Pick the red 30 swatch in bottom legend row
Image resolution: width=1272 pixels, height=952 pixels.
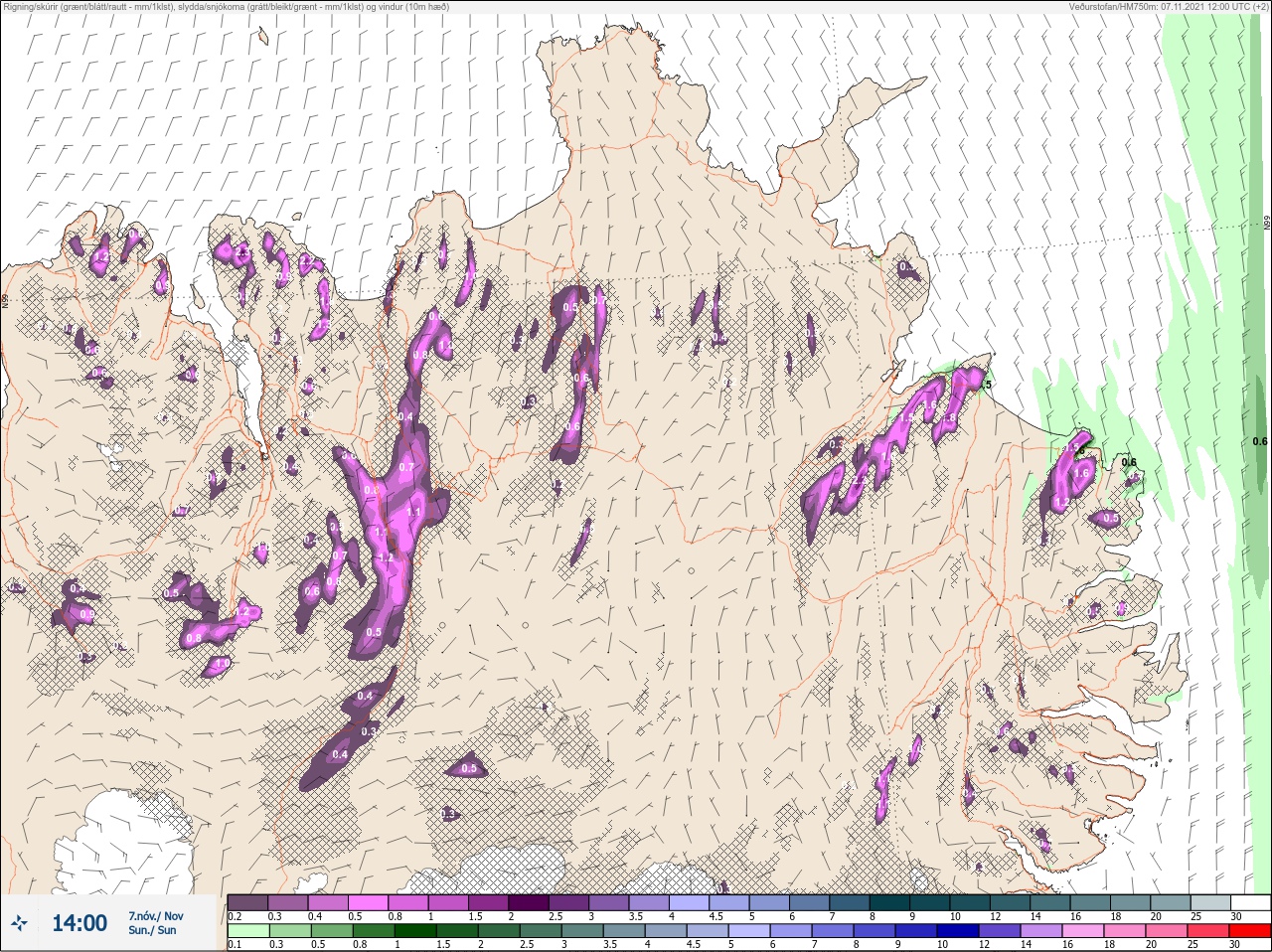[1250, 930]
